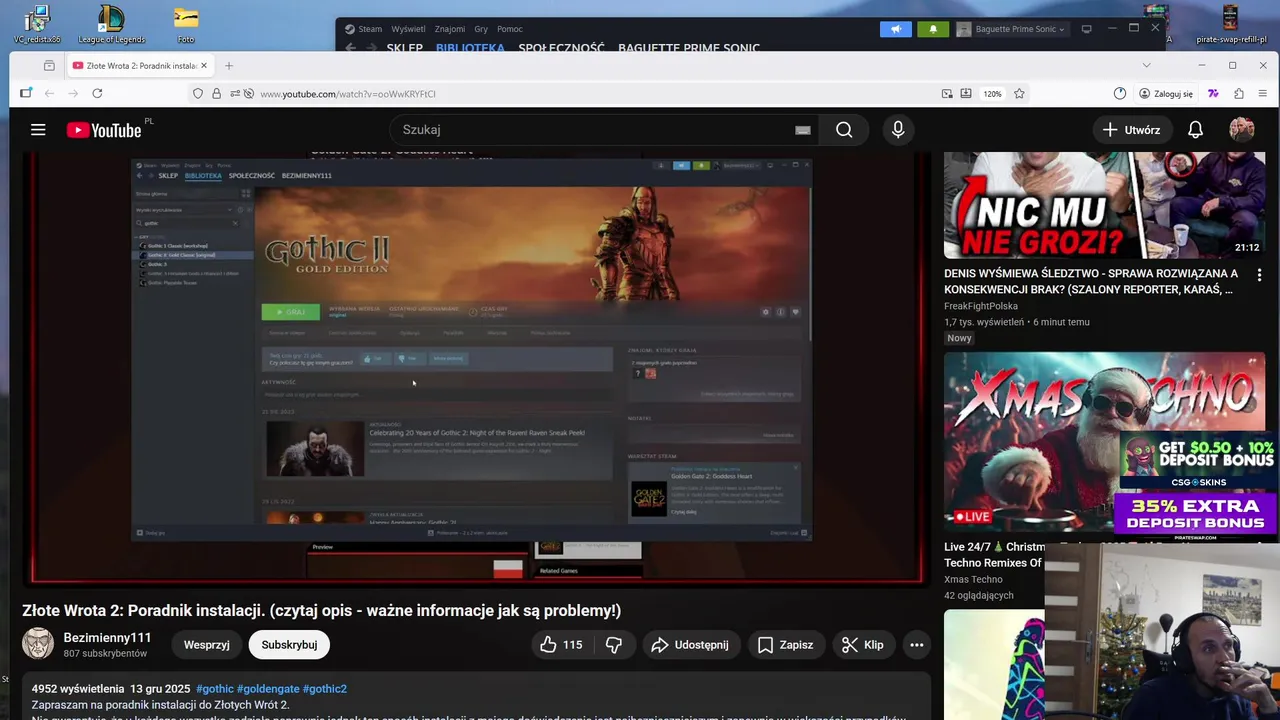Viewport: 1280px width, 720px height.
Task: Click the #gothic2 hashtag link
Action: pyautogui.click(x=324, y=689)
